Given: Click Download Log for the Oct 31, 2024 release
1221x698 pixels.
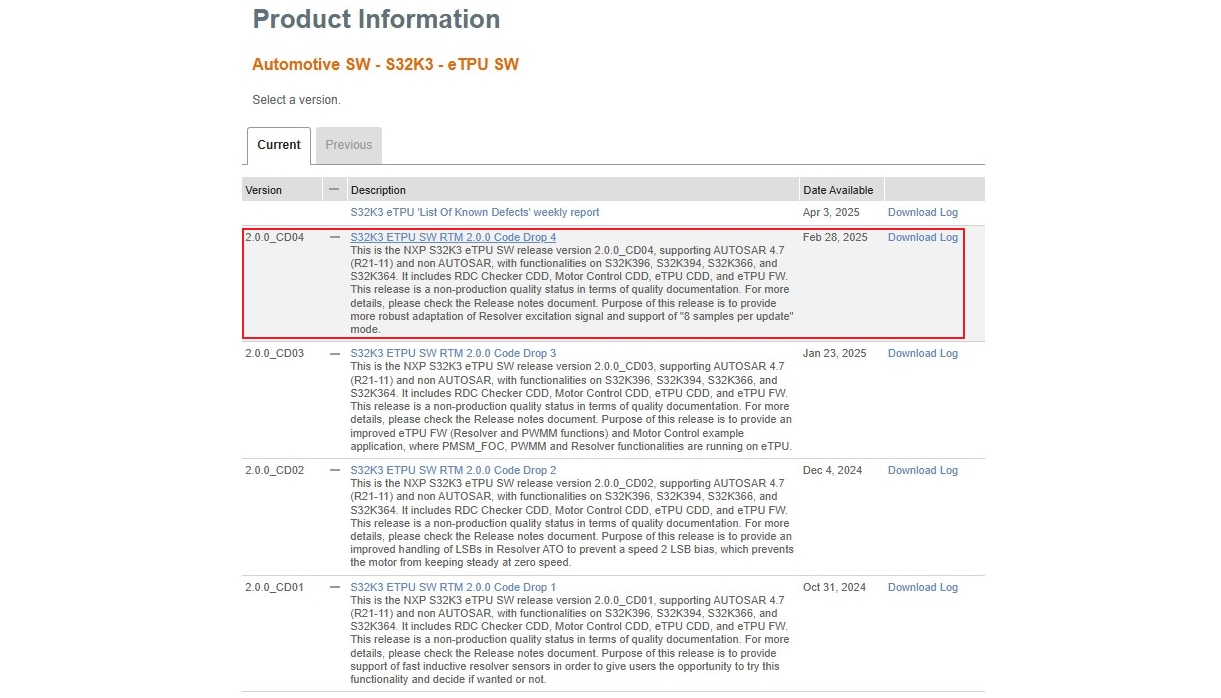Looking at the screenshot, I should tap(922, 588).
